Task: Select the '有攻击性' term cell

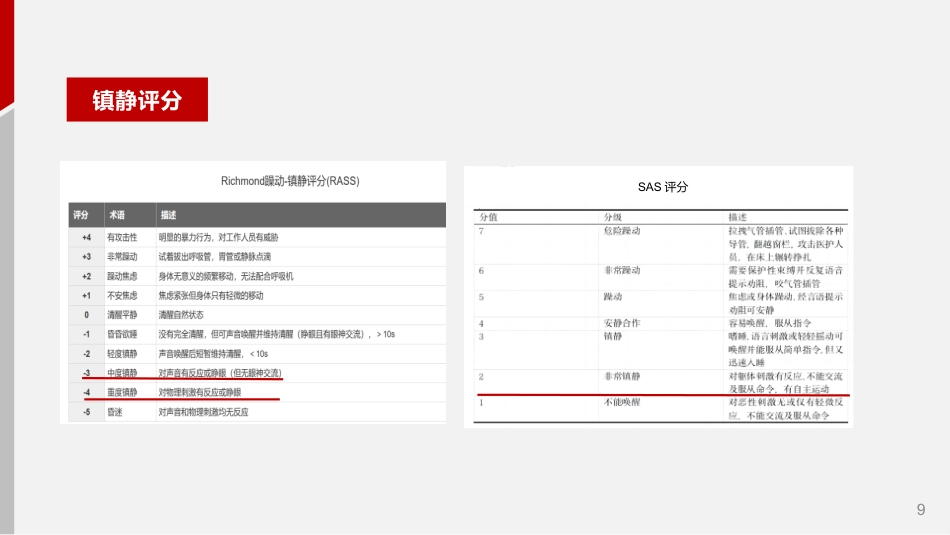Action: point(122,238)
